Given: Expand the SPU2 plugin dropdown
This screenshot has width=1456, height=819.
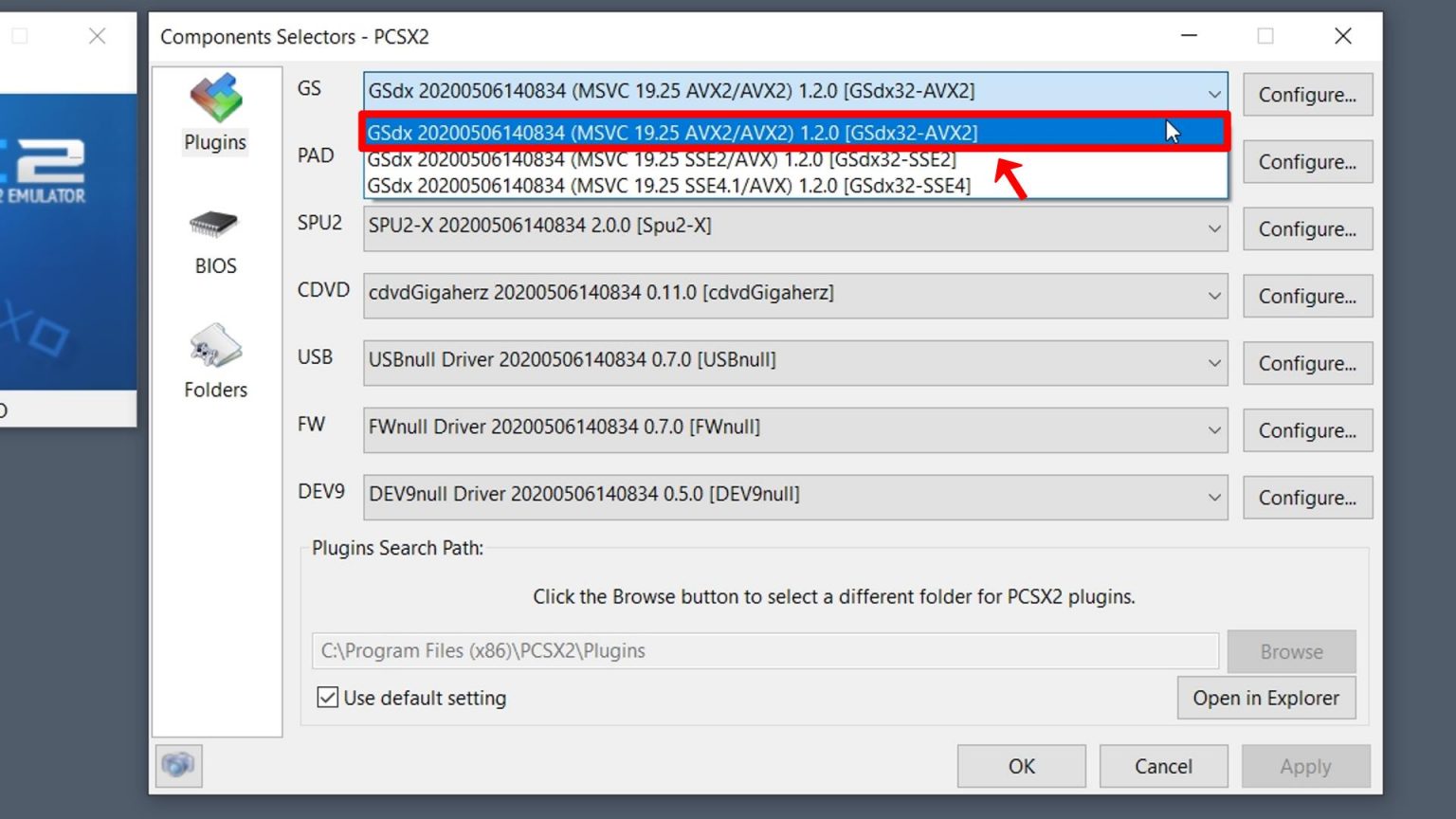Looking at the screenshot, I should (795, 228).
